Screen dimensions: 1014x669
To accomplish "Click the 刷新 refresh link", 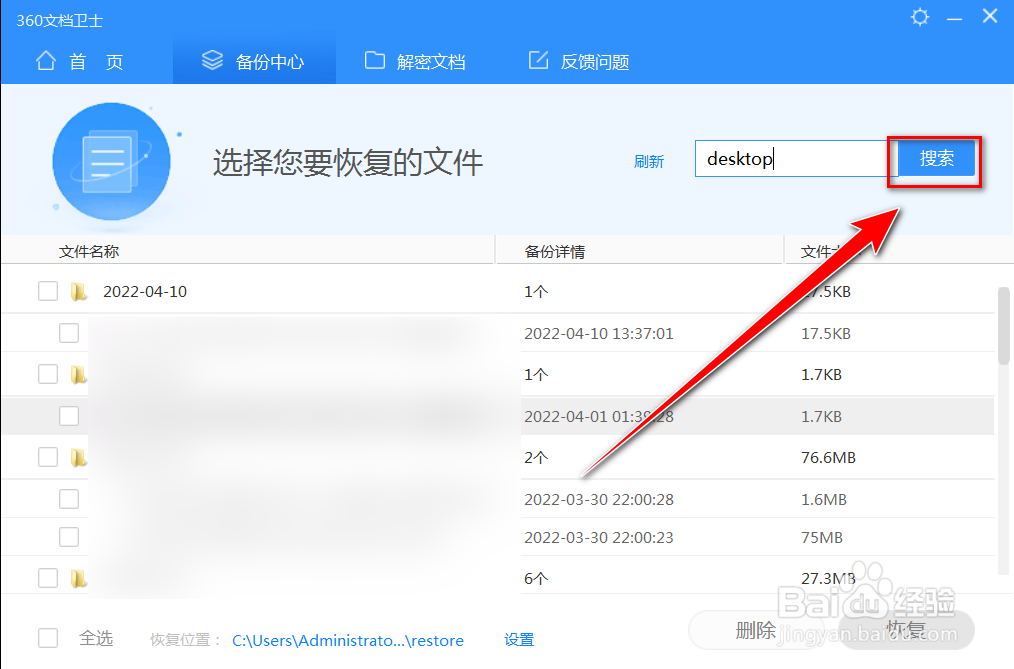I will point(649,160).
